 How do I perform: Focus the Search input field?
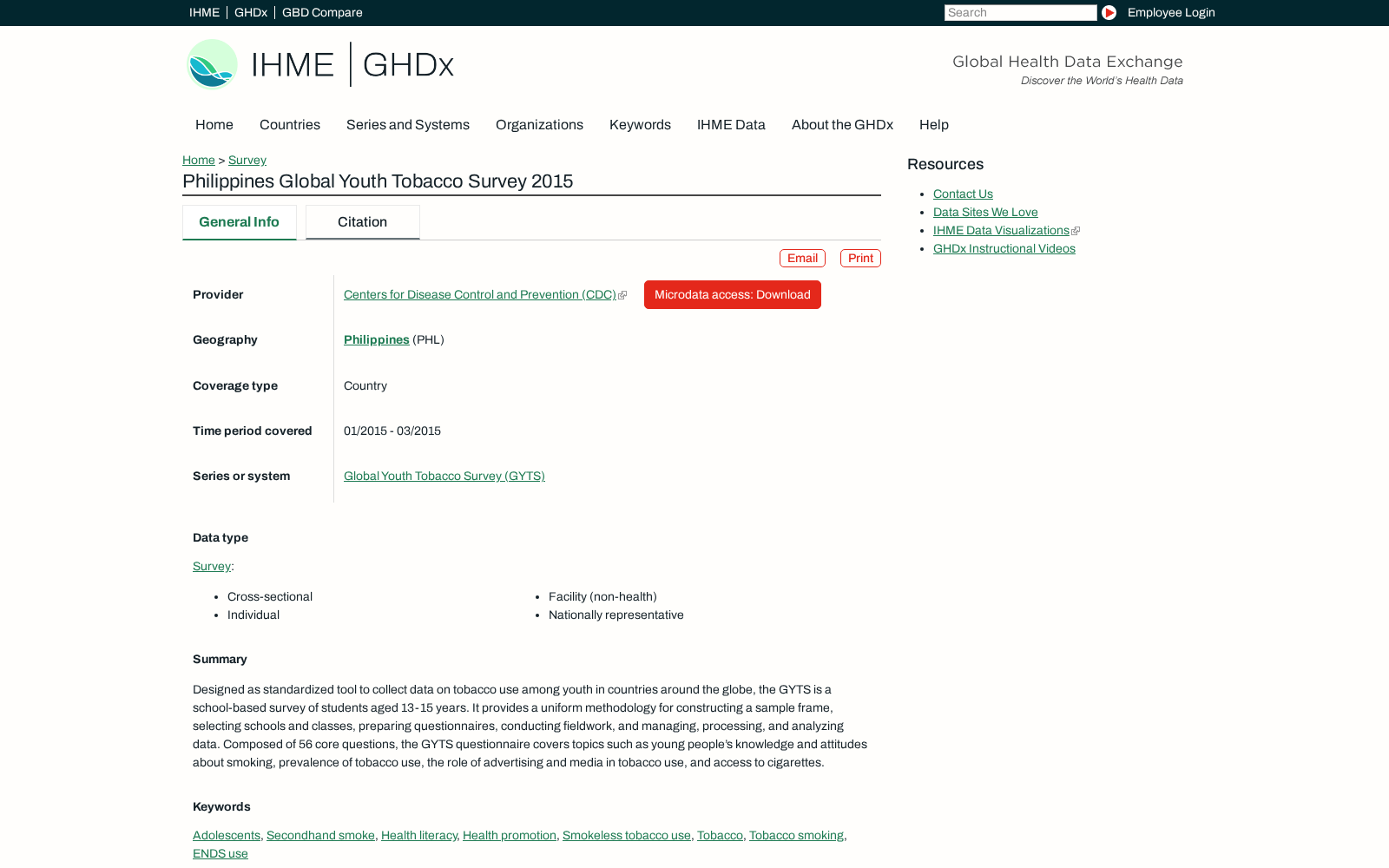tap(1020, 12)
